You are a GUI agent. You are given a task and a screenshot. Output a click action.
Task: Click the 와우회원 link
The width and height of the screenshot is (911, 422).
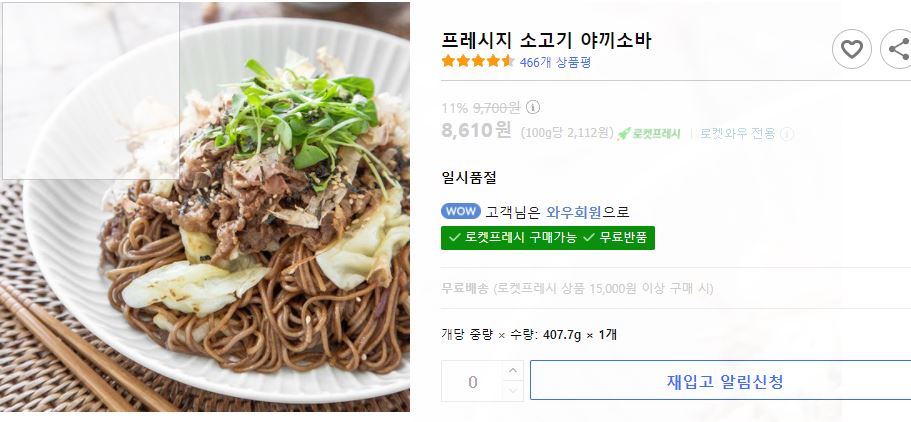tap(574, 212)
